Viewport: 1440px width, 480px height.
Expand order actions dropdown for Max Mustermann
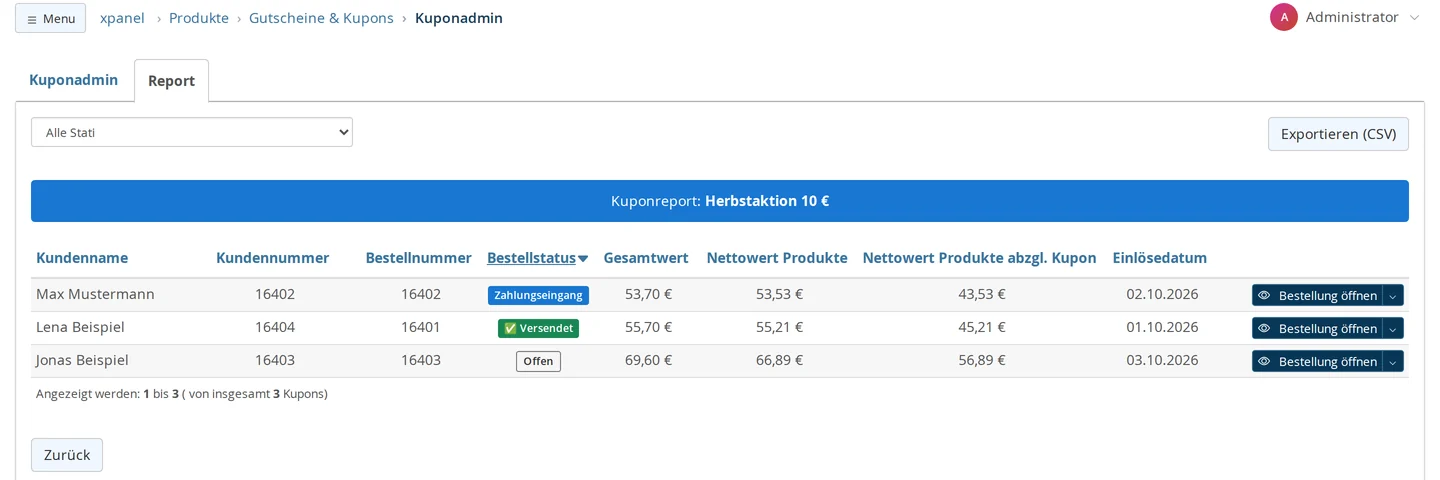(1393, 295)
